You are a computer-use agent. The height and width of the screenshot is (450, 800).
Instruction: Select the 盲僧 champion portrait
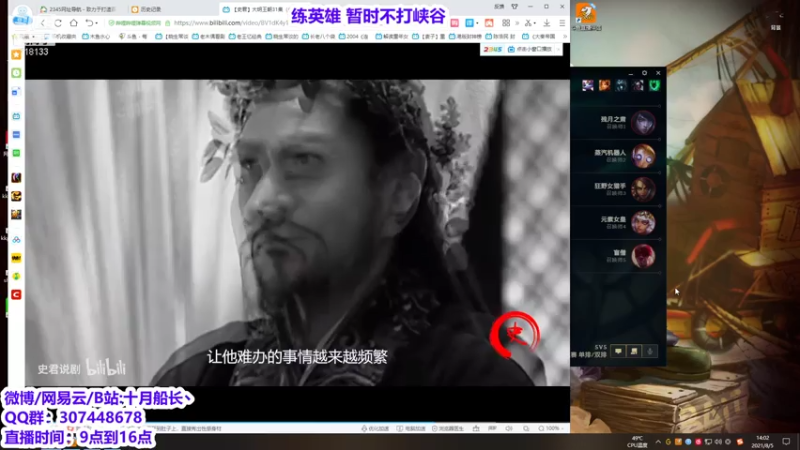tap(643, 256)
